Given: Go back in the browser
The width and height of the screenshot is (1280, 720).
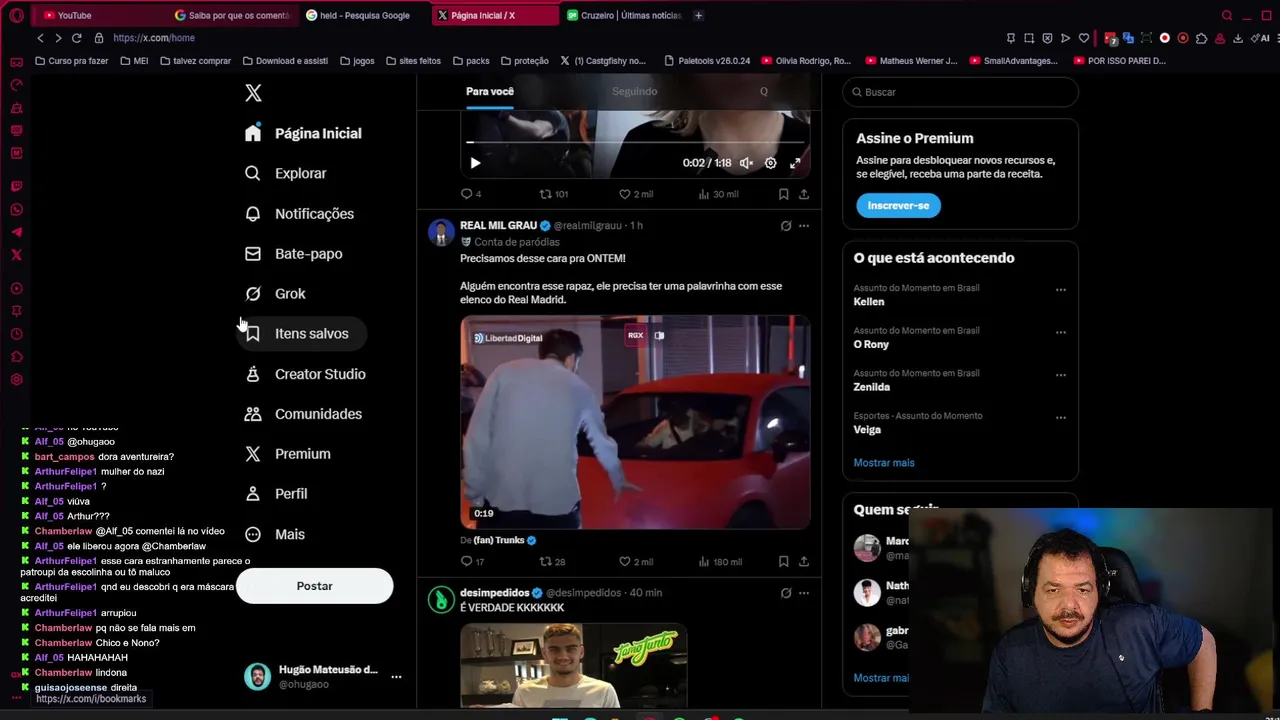Looking at the screenshot, I should click(x=40, y=38).
